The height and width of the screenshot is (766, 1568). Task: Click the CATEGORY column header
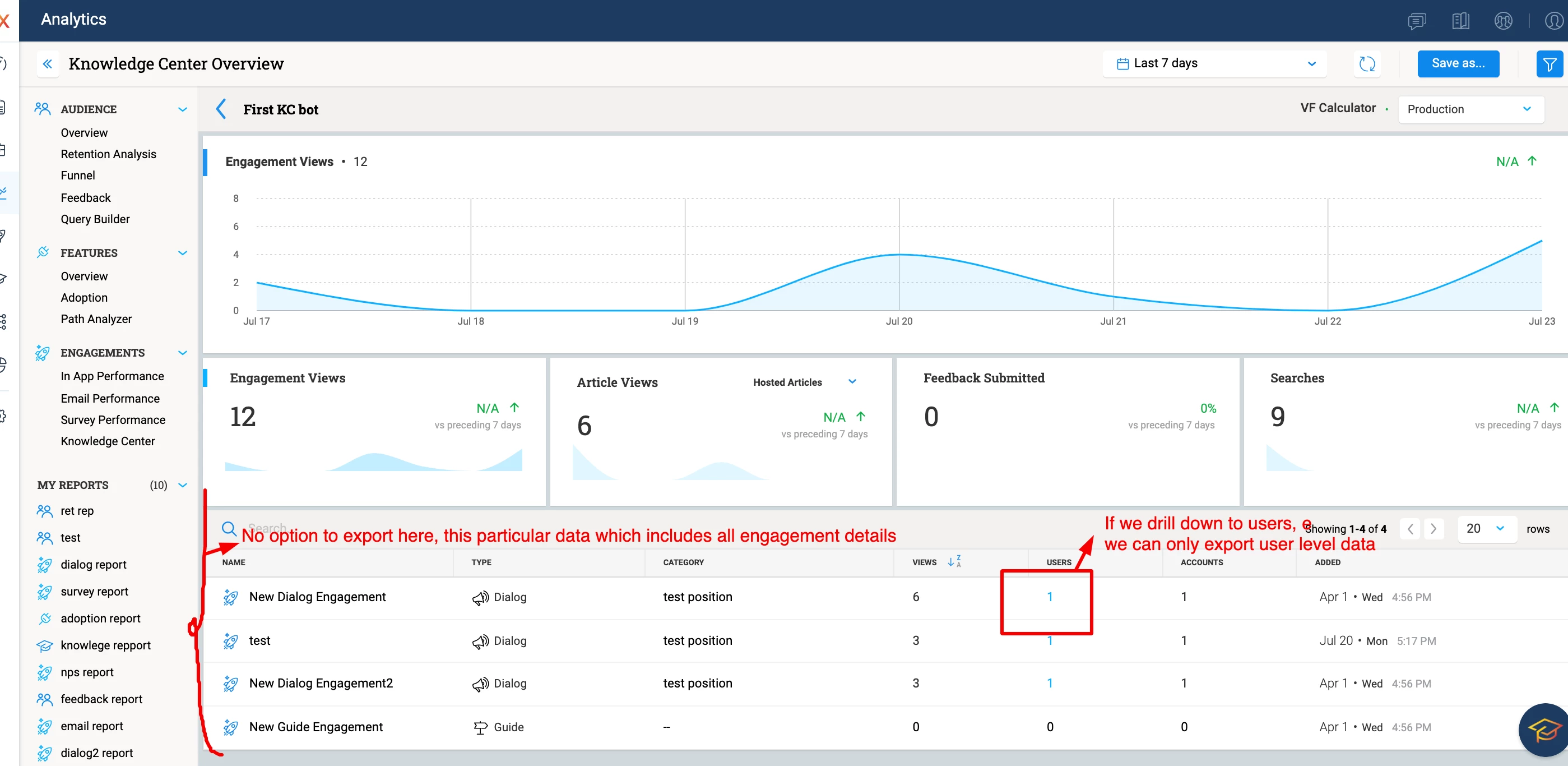[684, 562]
